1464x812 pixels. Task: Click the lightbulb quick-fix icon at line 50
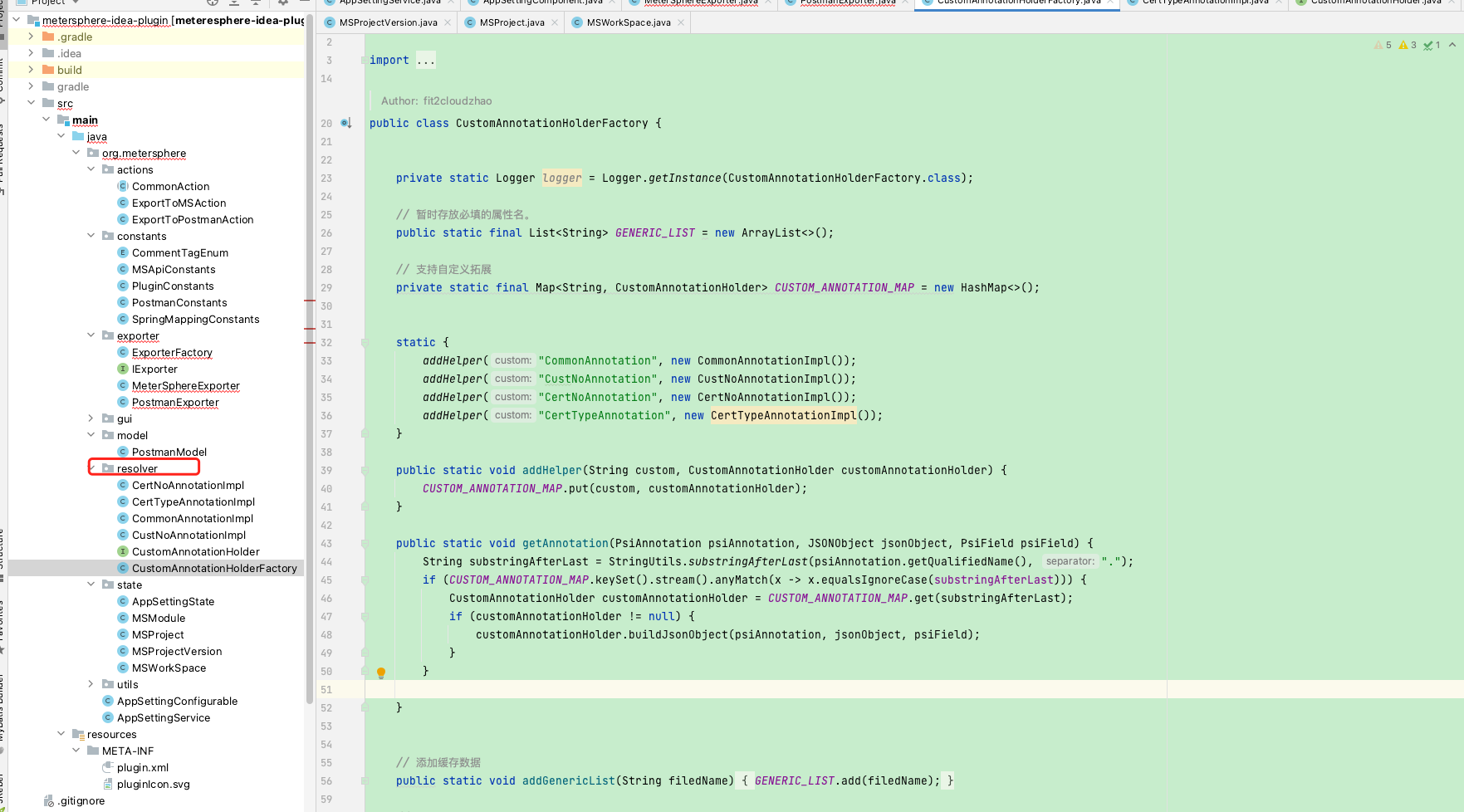(x=381, y=673)
